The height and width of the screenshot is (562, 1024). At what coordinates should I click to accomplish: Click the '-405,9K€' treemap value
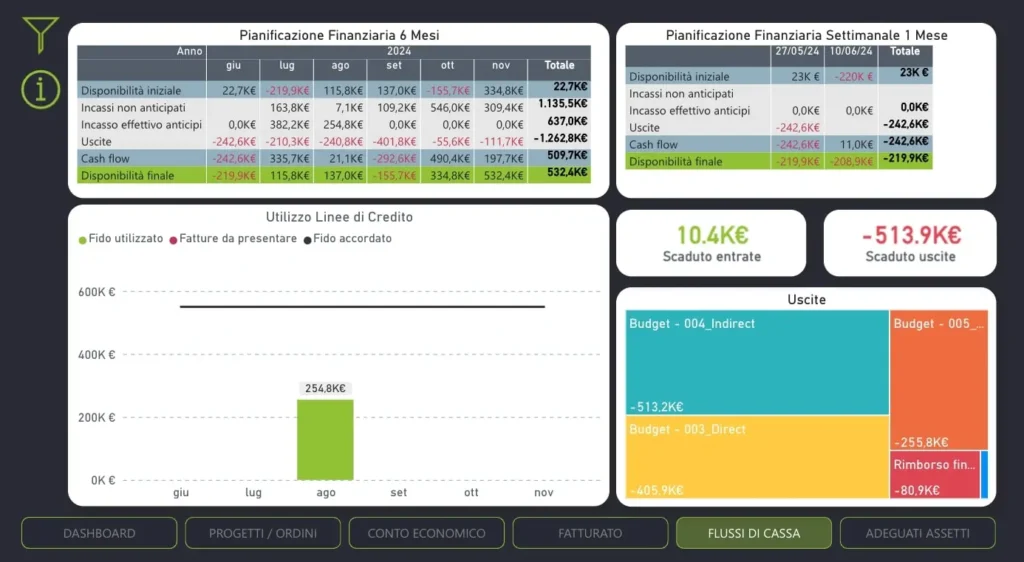[x=656, y=490]
